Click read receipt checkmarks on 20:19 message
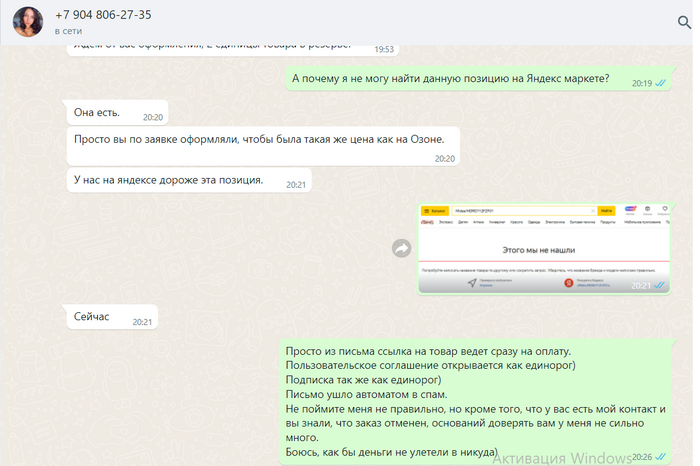The width and height of the screenshot is (700, 466). click(x=660, y=84)
